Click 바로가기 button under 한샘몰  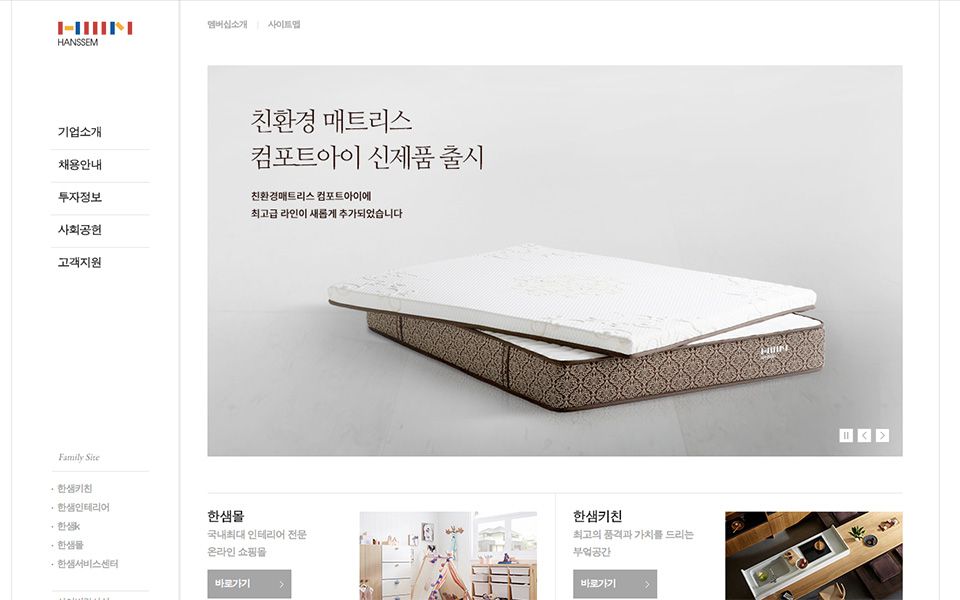pyautogui.click(x=249, y=584)
